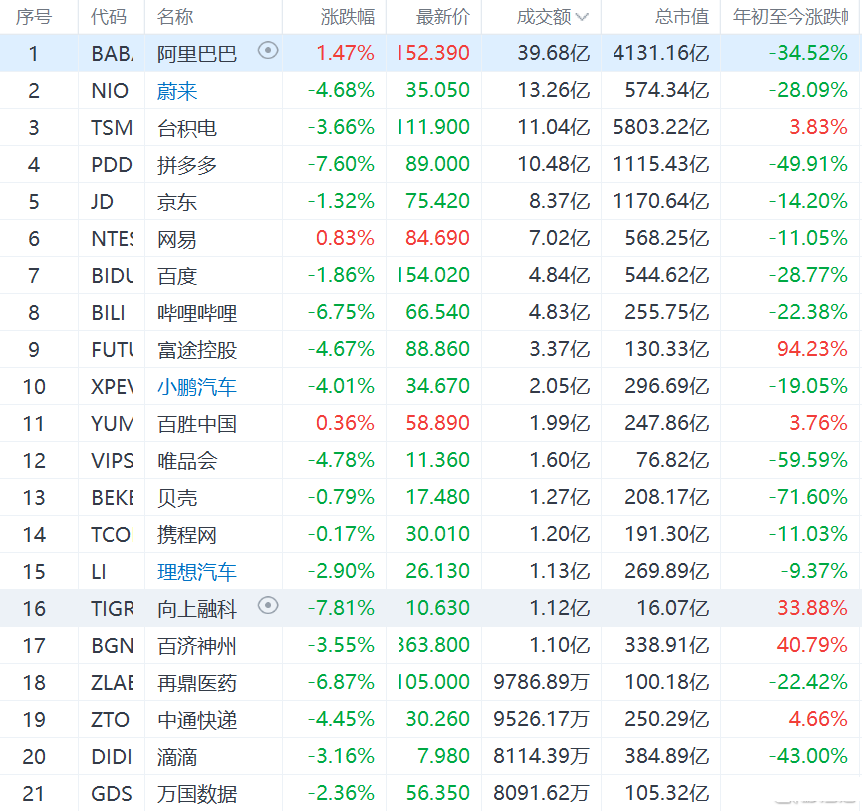Image resolution: width=862 pixels, height=811 pixels.
Task: Select the 携程网 stock name
Action: [187, 535]
